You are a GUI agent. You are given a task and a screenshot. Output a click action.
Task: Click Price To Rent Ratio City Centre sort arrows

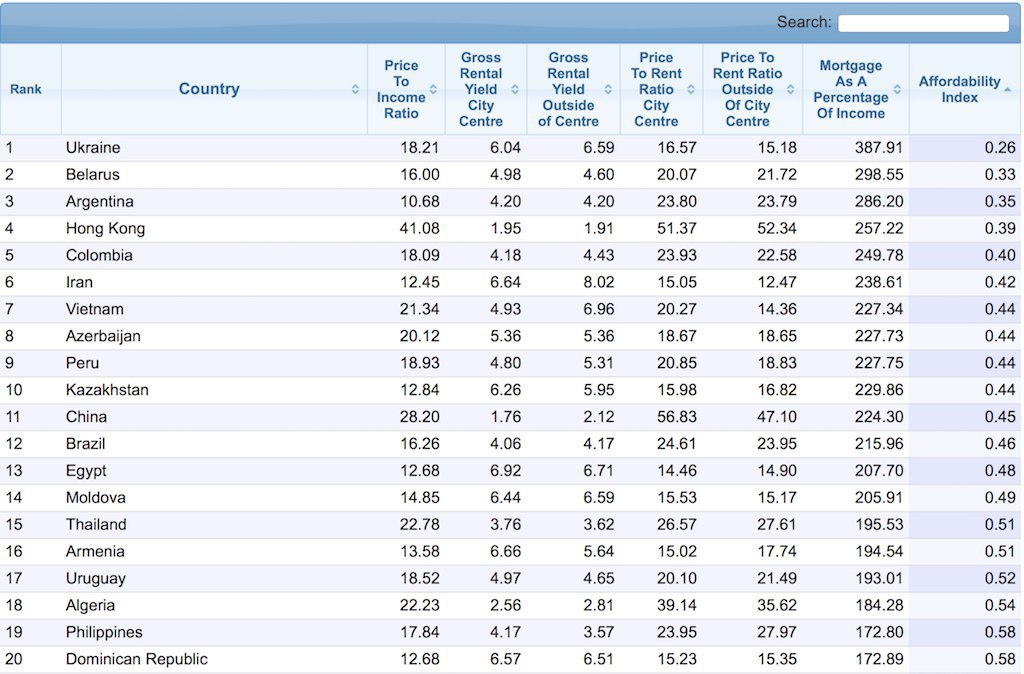691,89
